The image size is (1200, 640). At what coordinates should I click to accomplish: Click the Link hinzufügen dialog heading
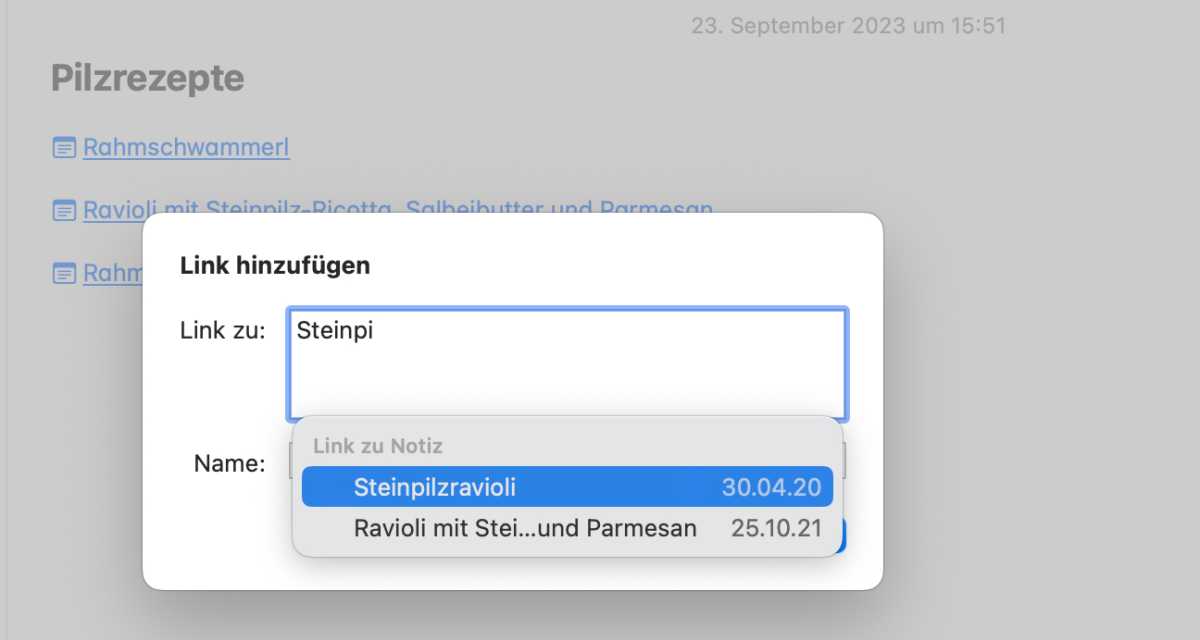(275, 266)
